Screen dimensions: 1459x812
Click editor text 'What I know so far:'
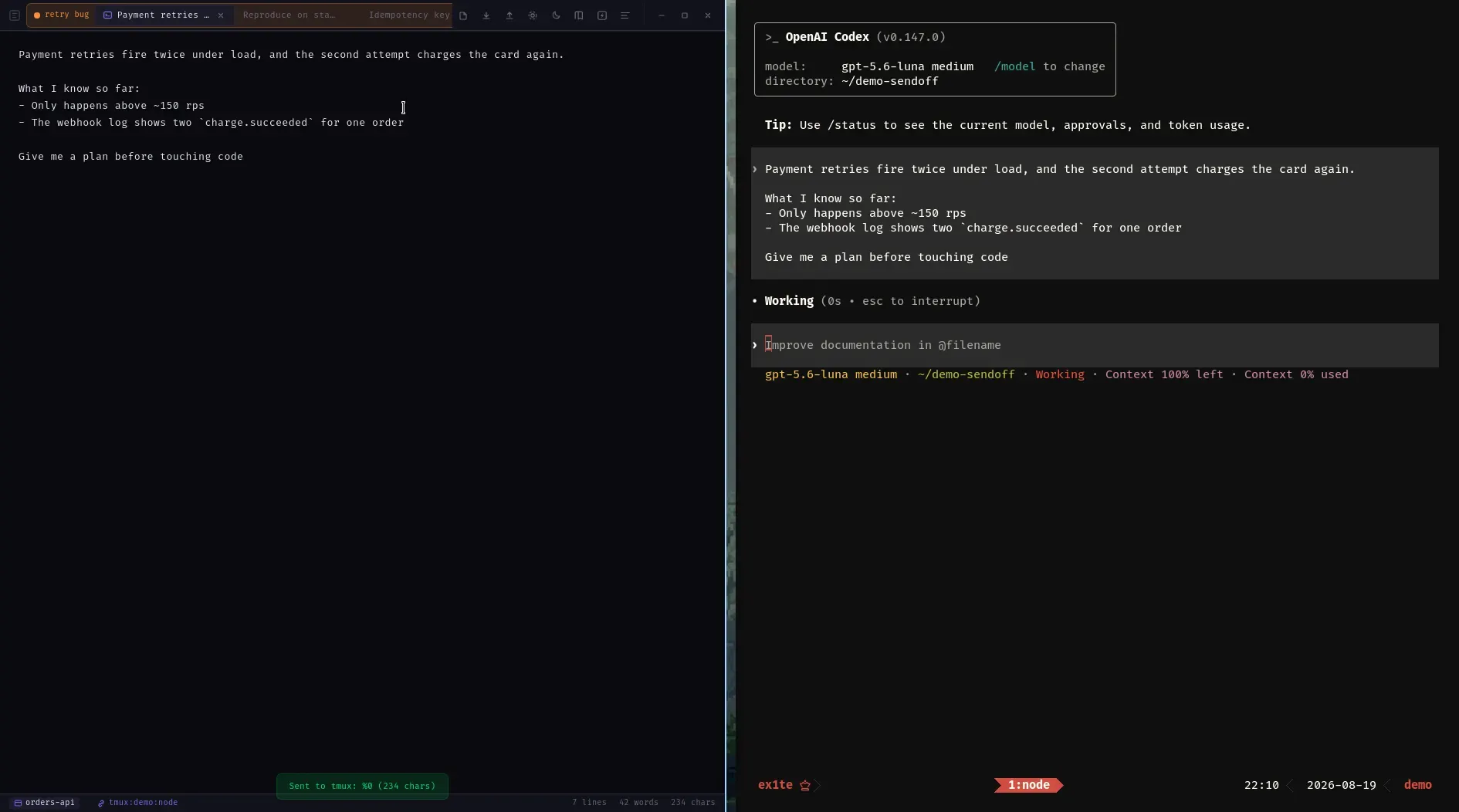point(80,89)
